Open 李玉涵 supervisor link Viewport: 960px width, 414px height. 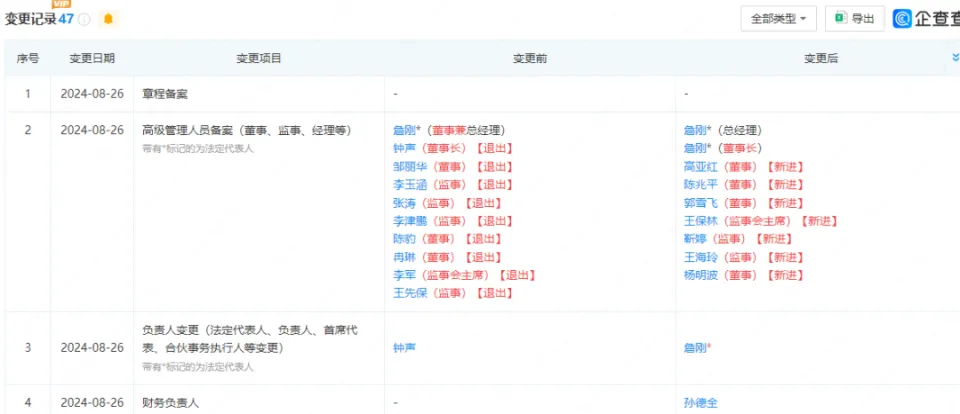[412, 184]
